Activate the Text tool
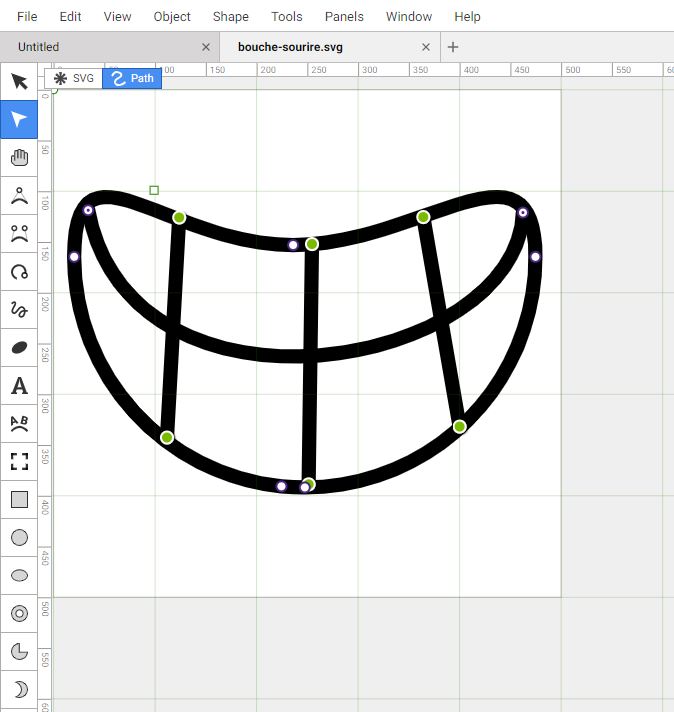The width and height of the screenshot is (674, 712). tap(19, 386)
